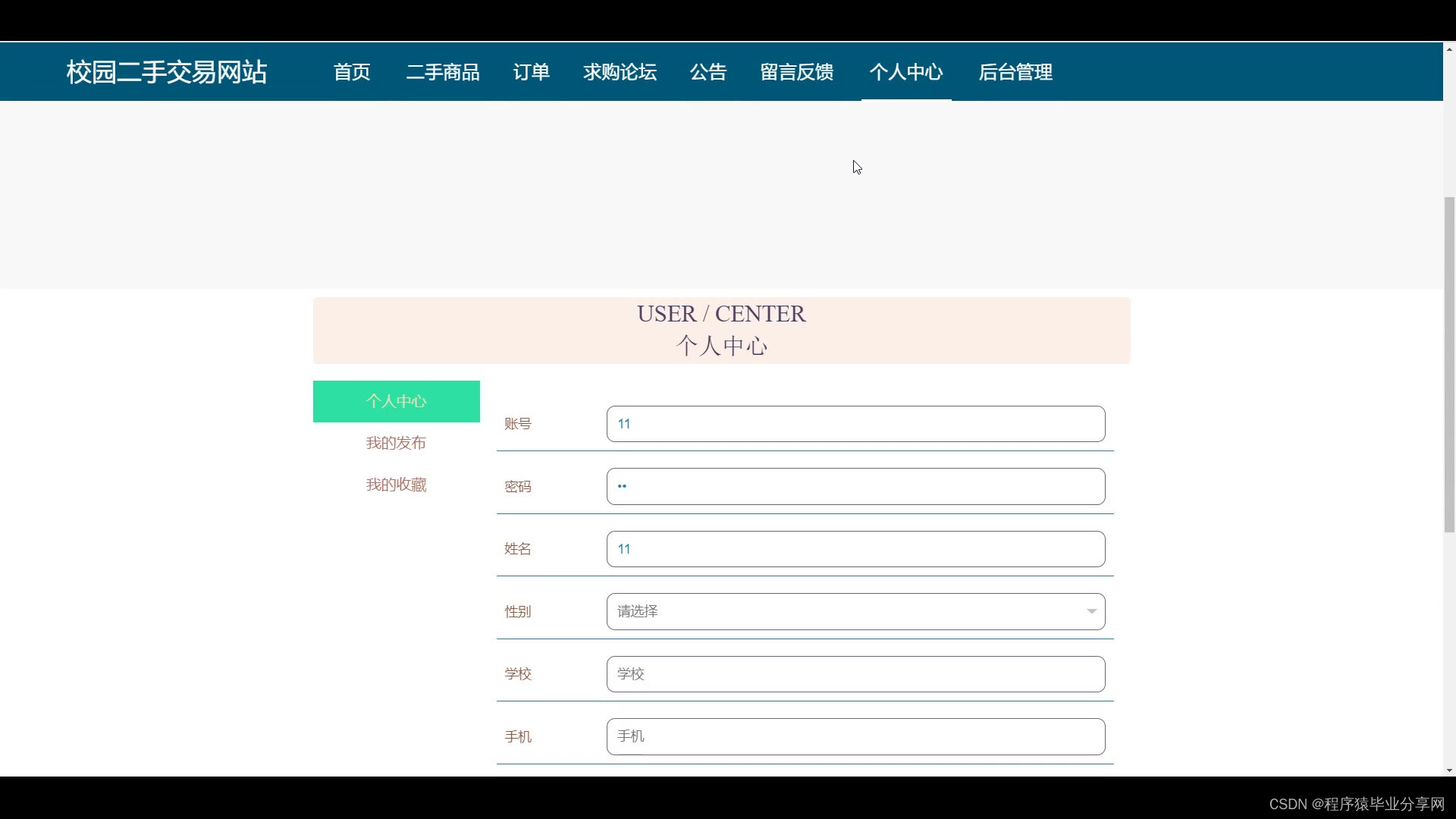The width and height of the screenshot is (1456, 819).
Task: Click the page vertical scrollbar thumb
Action: pos(1449,364)
